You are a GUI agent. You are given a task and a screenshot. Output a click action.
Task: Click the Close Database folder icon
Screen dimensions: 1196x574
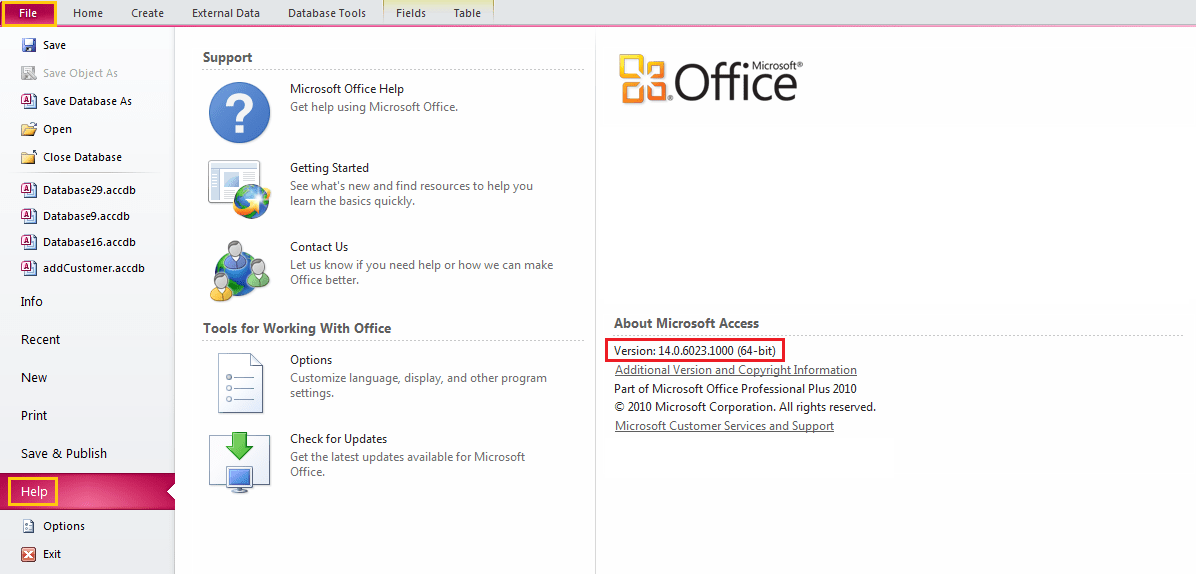click(29, 157)
